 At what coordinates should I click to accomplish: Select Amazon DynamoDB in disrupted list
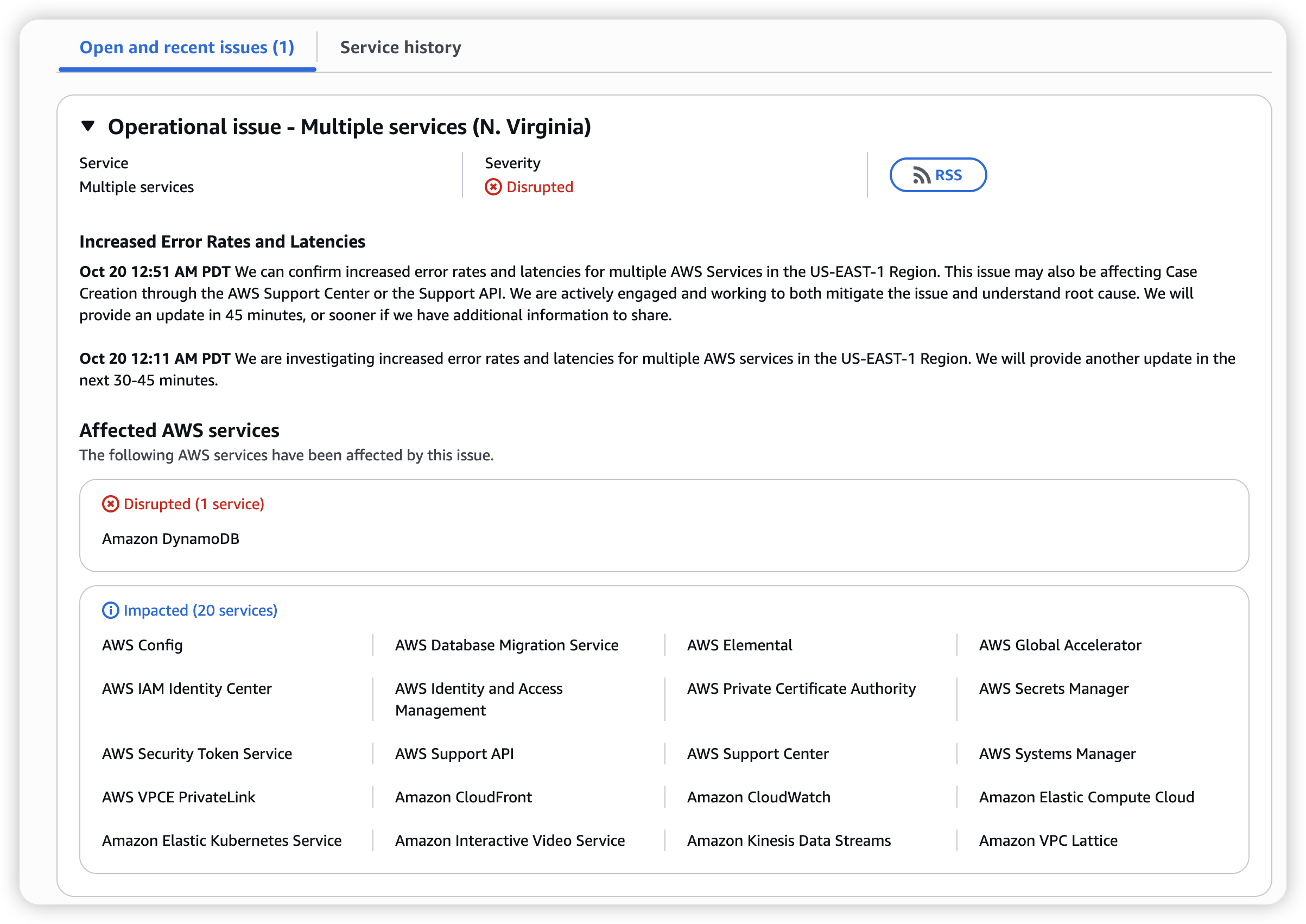(170, 539)
